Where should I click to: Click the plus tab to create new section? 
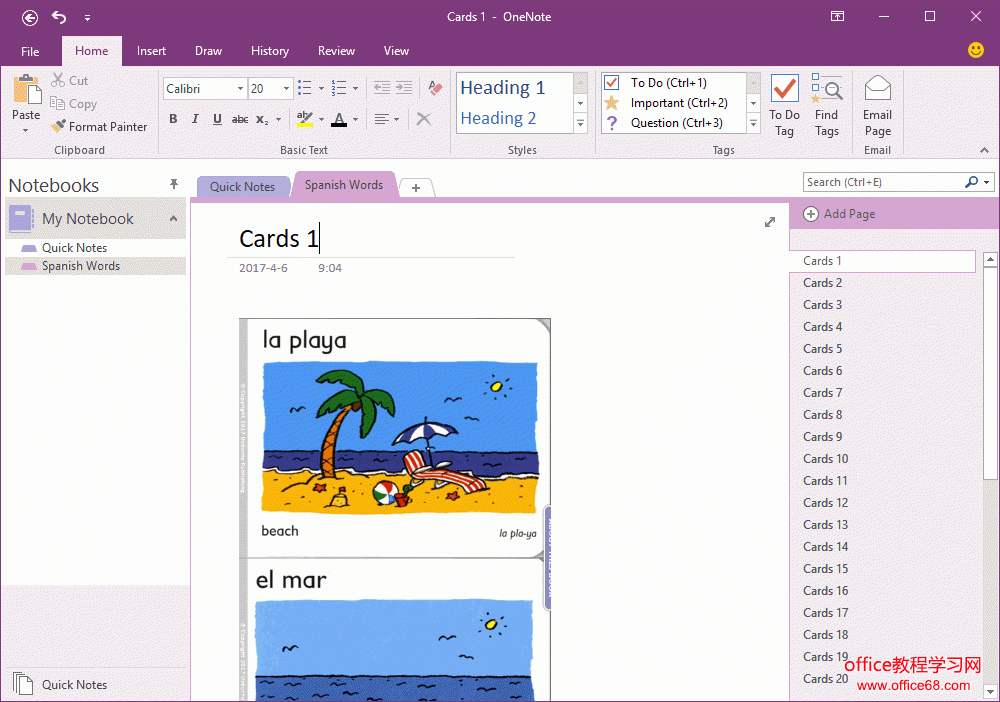tap(416, 188)
